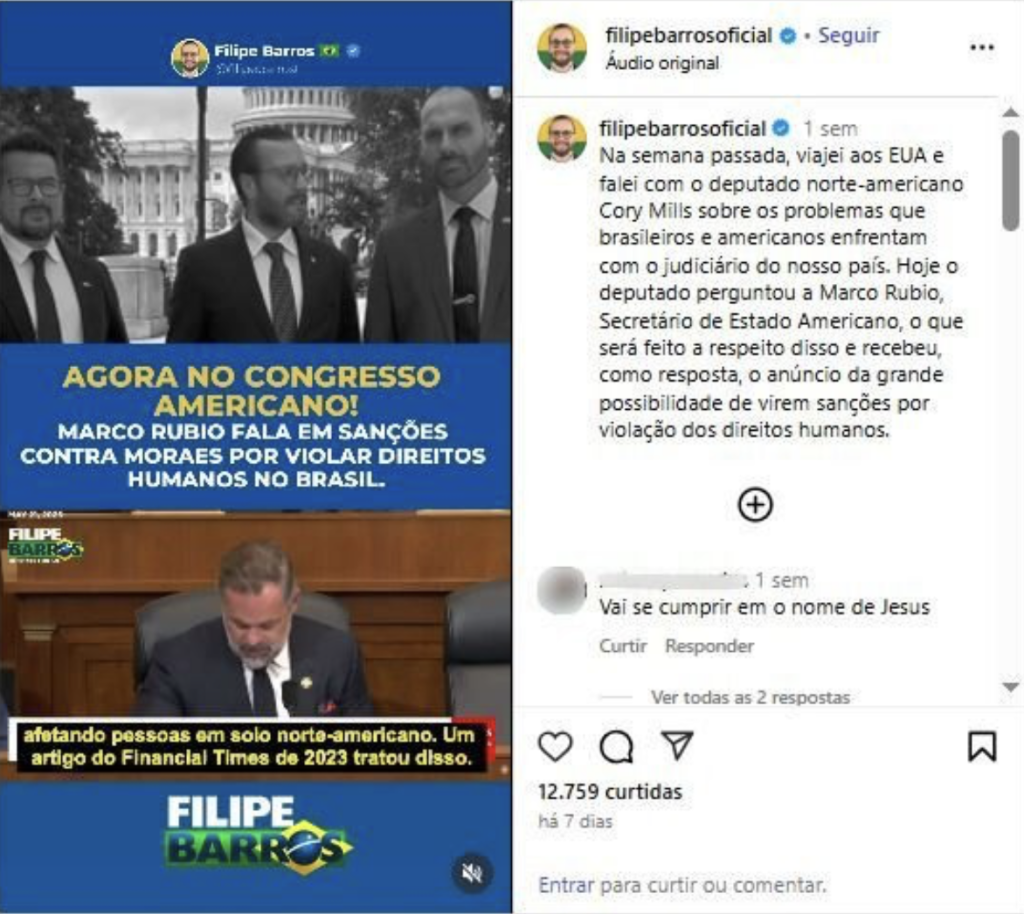Open three-dot more options menu

[x=982, y=47]
